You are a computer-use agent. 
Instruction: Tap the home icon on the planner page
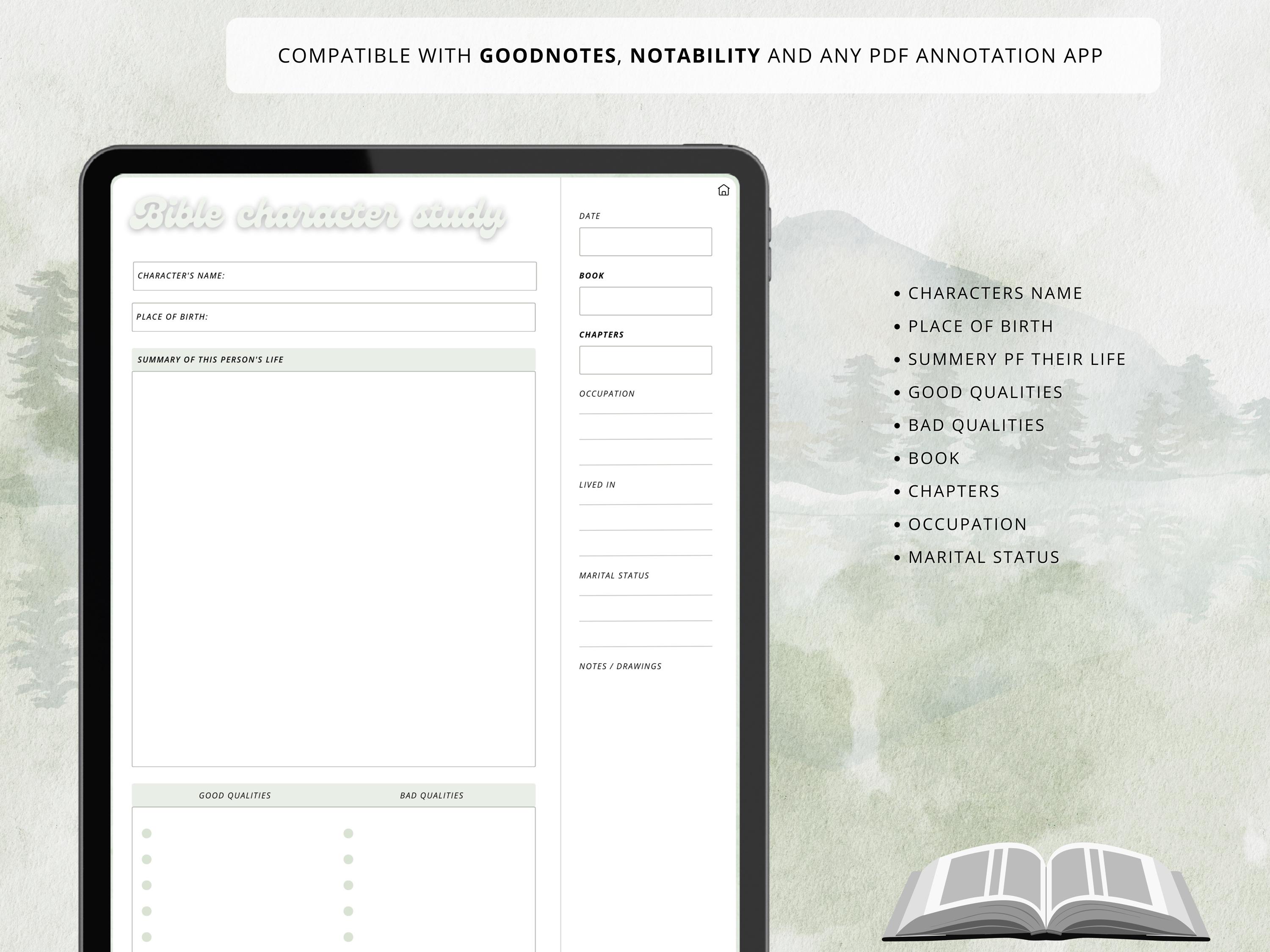[x=723, y=190]
